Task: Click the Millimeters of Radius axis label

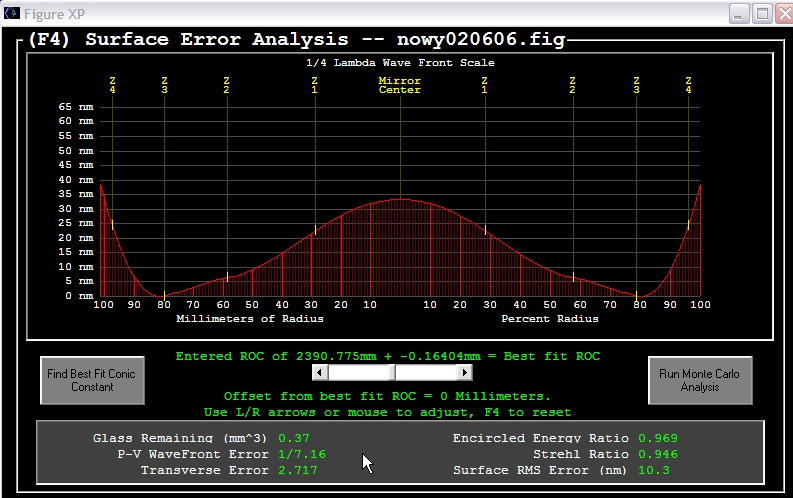Action: coord(250,319)
